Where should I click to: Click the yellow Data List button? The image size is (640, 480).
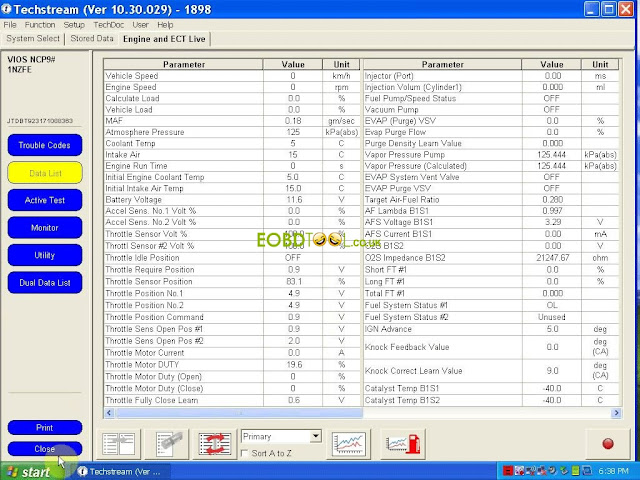click(x=45, y=173)
